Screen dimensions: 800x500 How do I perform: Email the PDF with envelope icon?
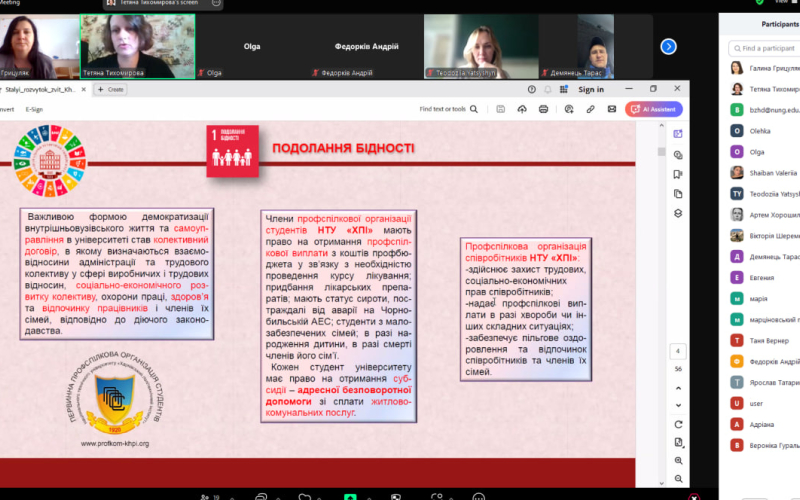[612, 109]
